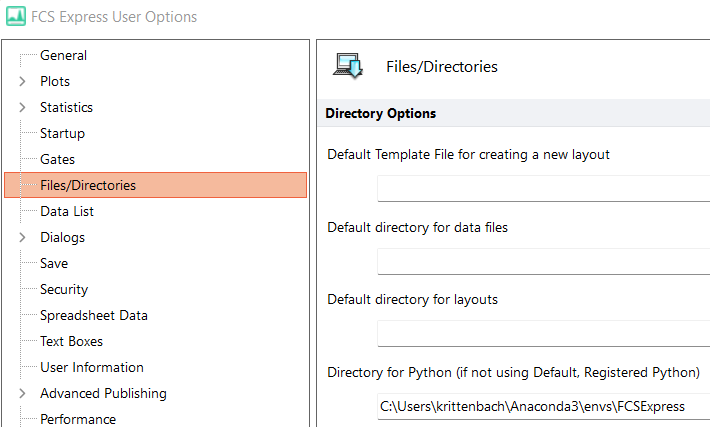This screenshot has height=427, width=710.
Task: Click the Default Template File input field
Action: pyautogui.click(x=543, y=189)
